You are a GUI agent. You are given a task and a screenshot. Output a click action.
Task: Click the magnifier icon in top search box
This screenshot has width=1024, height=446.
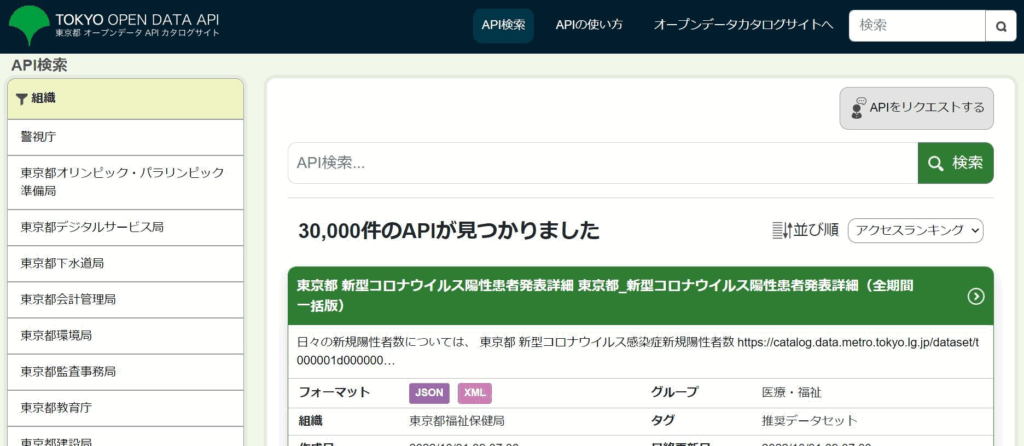point(1000,26)
